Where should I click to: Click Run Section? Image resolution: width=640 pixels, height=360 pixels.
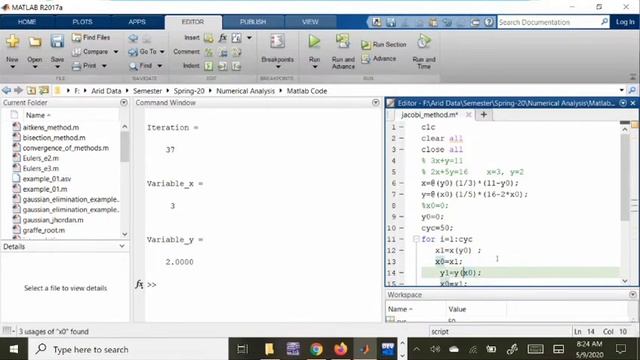click(x=384, y=44)
